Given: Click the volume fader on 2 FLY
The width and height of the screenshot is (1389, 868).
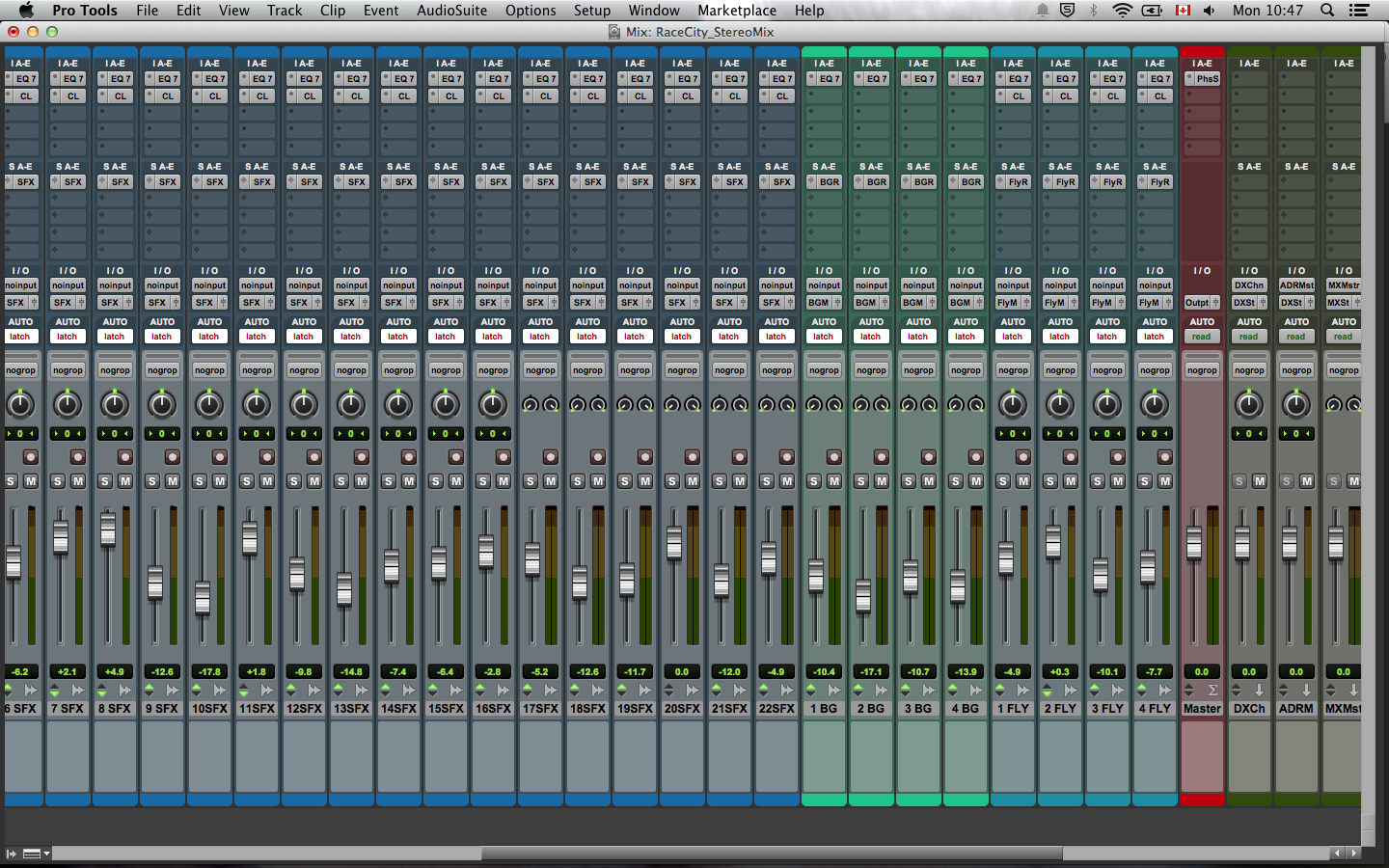Looking at the screenshot, I should tap(1053, 542).
